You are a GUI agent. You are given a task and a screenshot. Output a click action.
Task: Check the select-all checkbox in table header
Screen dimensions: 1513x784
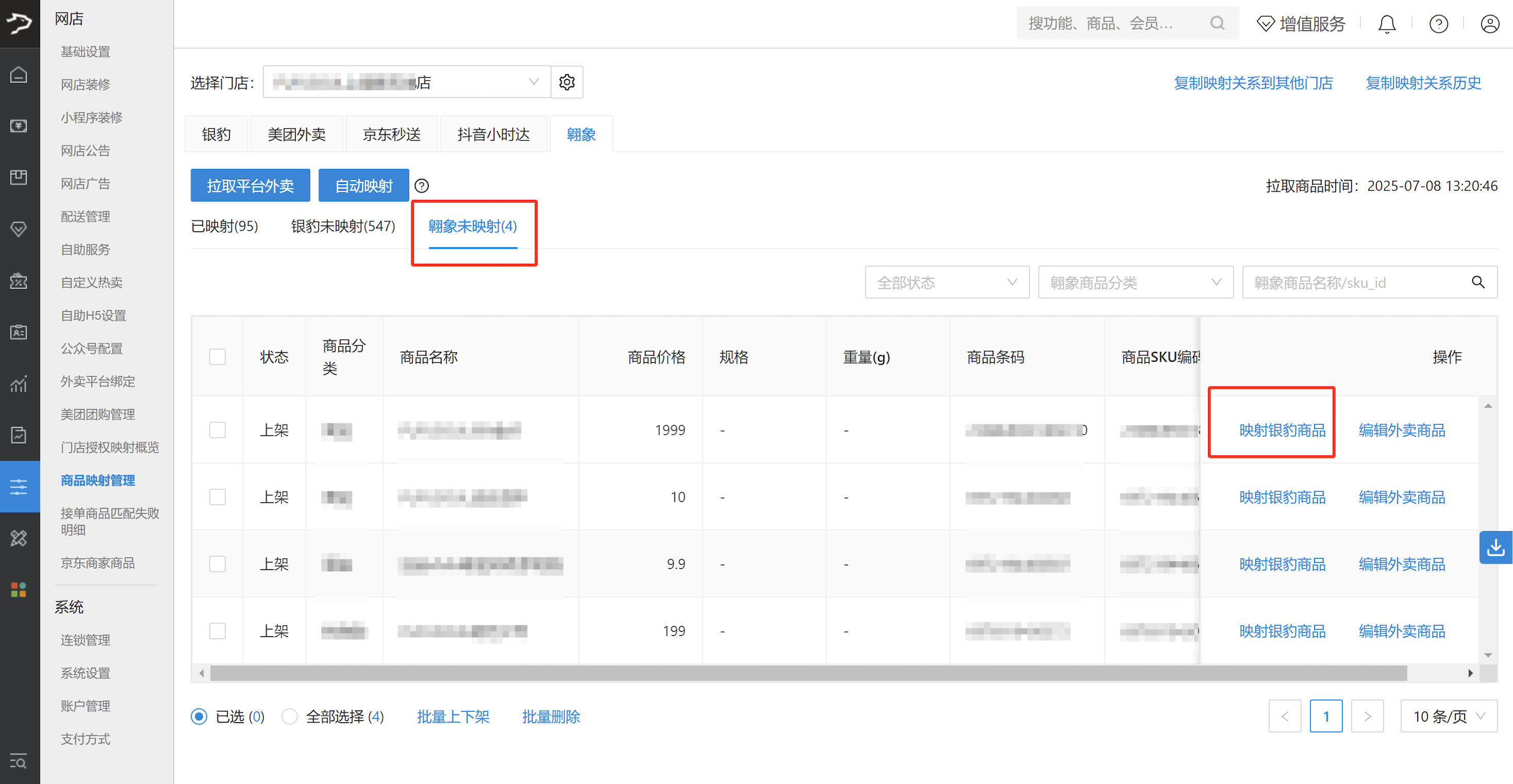pos(217,357)
